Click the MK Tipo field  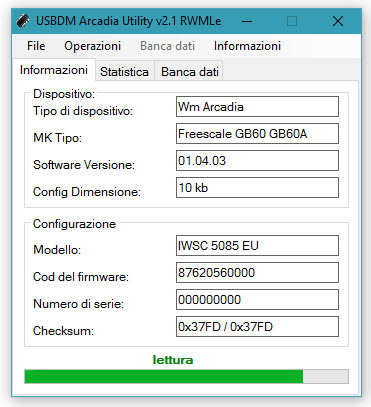[257, 134]
